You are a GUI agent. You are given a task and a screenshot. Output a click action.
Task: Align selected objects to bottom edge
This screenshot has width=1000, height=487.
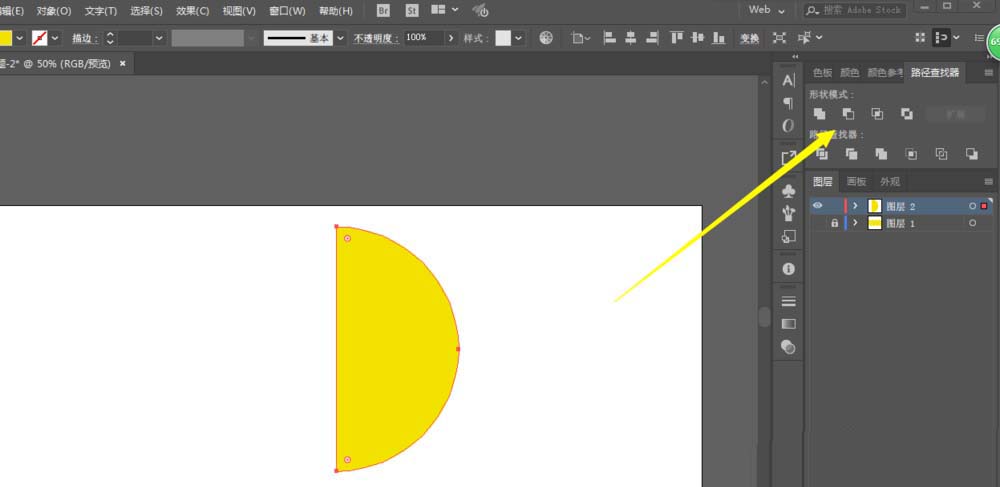tap(719, 38)
